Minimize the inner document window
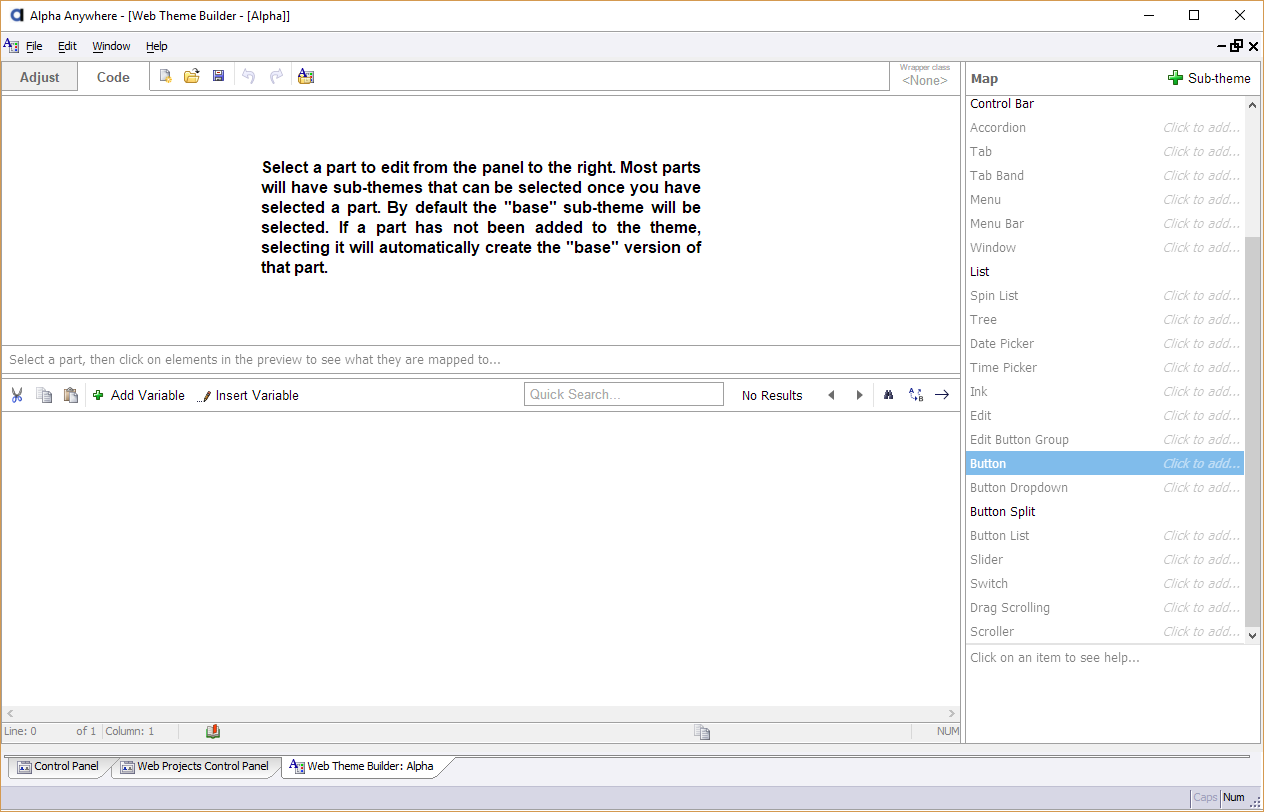The image size is (1264, 812). click(x=1222, y=46)
